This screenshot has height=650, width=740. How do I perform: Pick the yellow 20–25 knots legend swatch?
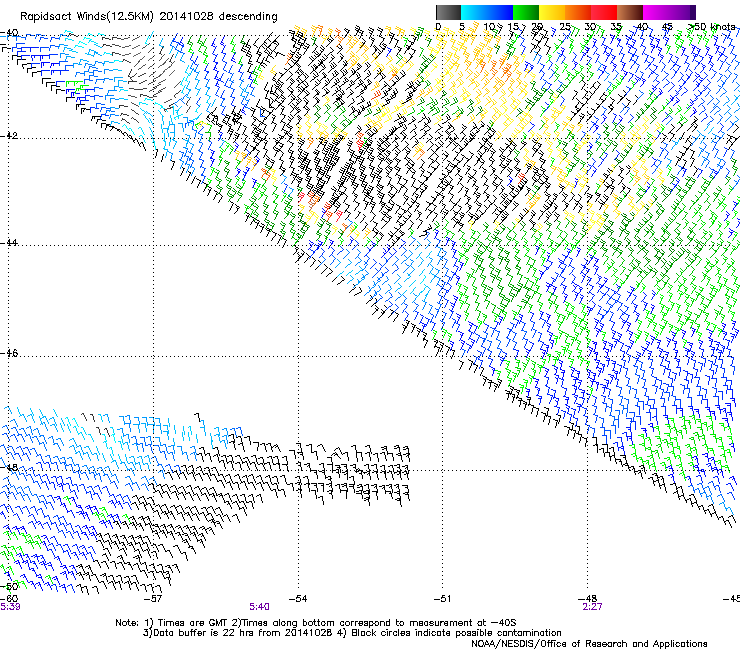point(552,12)
